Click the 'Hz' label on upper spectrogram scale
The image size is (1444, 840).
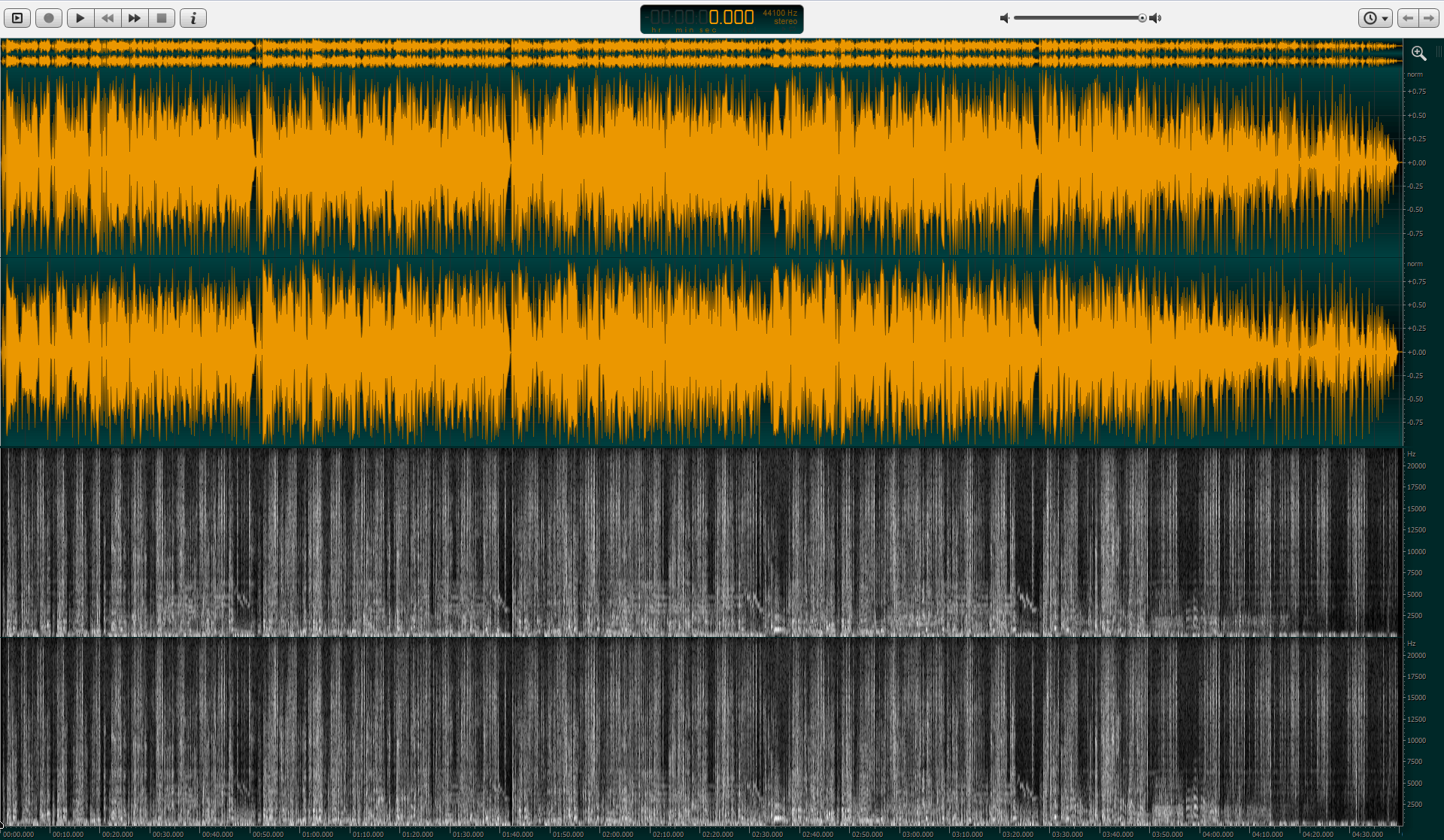1412,453
